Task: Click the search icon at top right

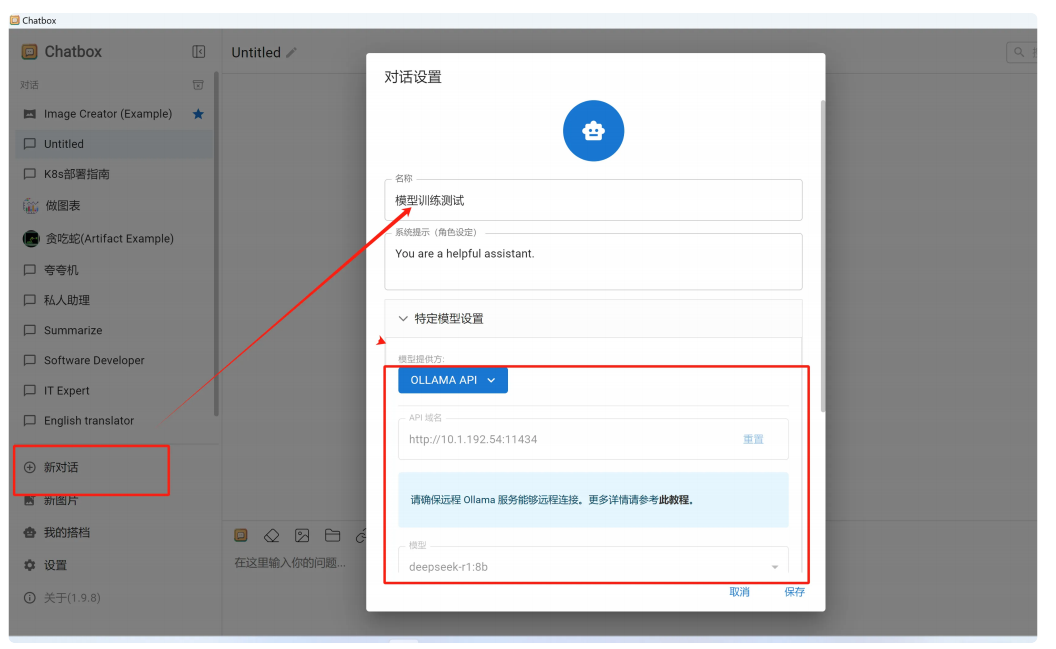Action: [x=1019, y=53]
